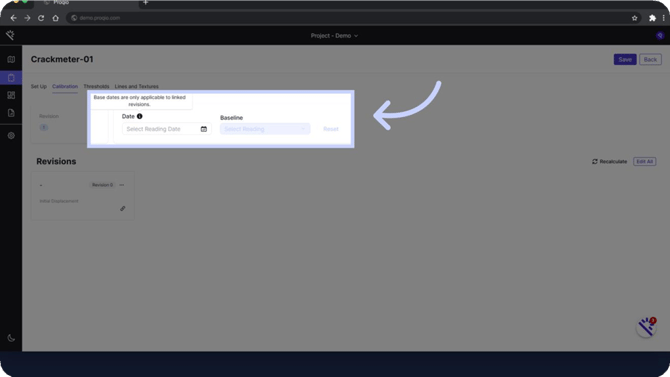The height and width of the screenshot is (377, 670).
Task: Open the Project - Demo dropdown
Action: (x=334, y=35)
